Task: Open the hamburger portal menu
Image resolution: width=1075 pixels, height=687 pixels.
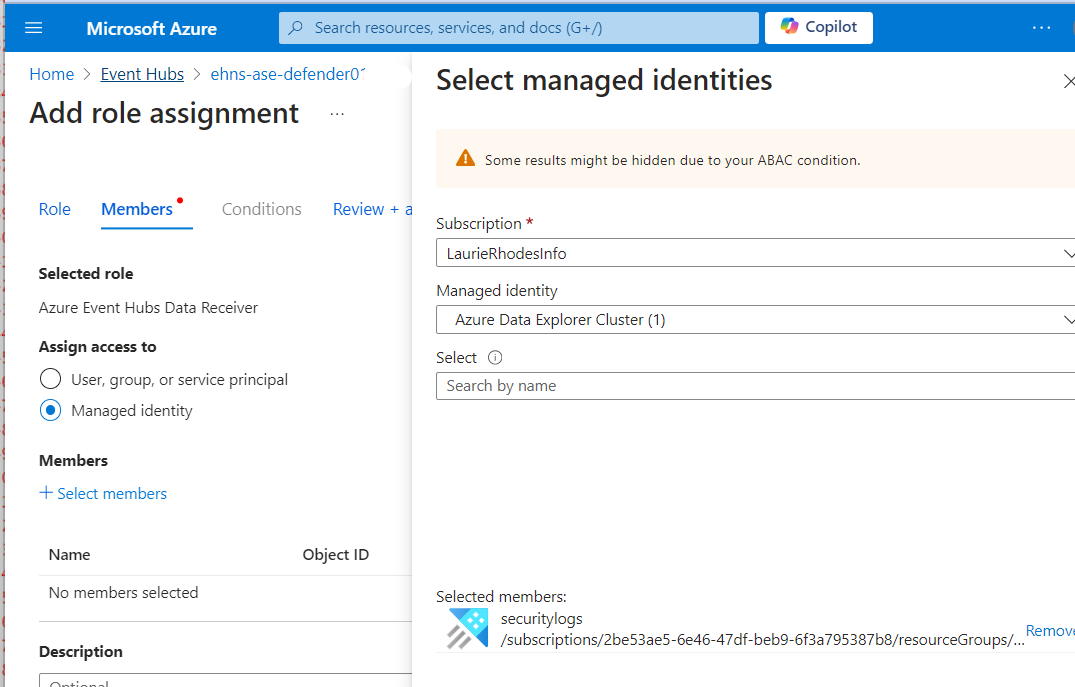Action: (34, 28)
